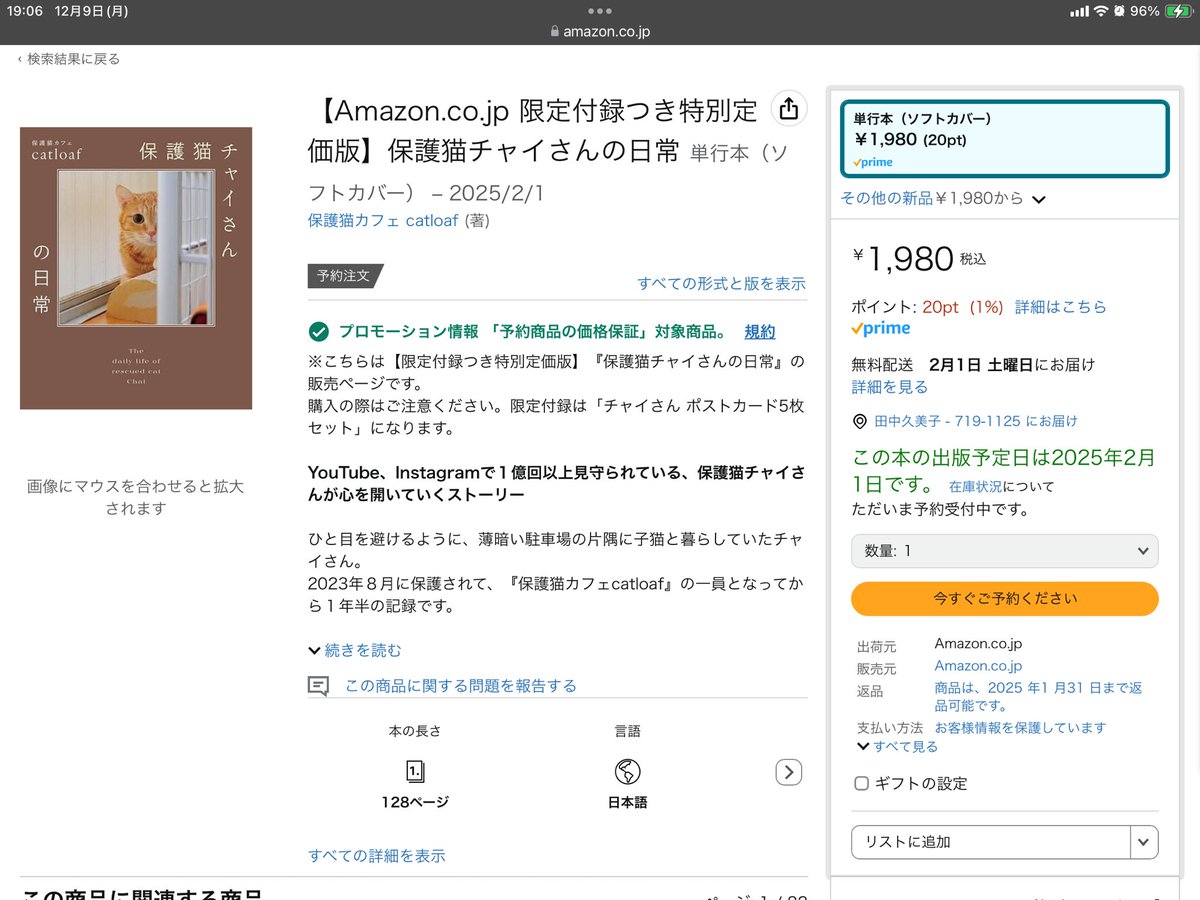Open the book cover image thumbnail
This screenshot has height=900, width=1200.
(x=136, y=268)
